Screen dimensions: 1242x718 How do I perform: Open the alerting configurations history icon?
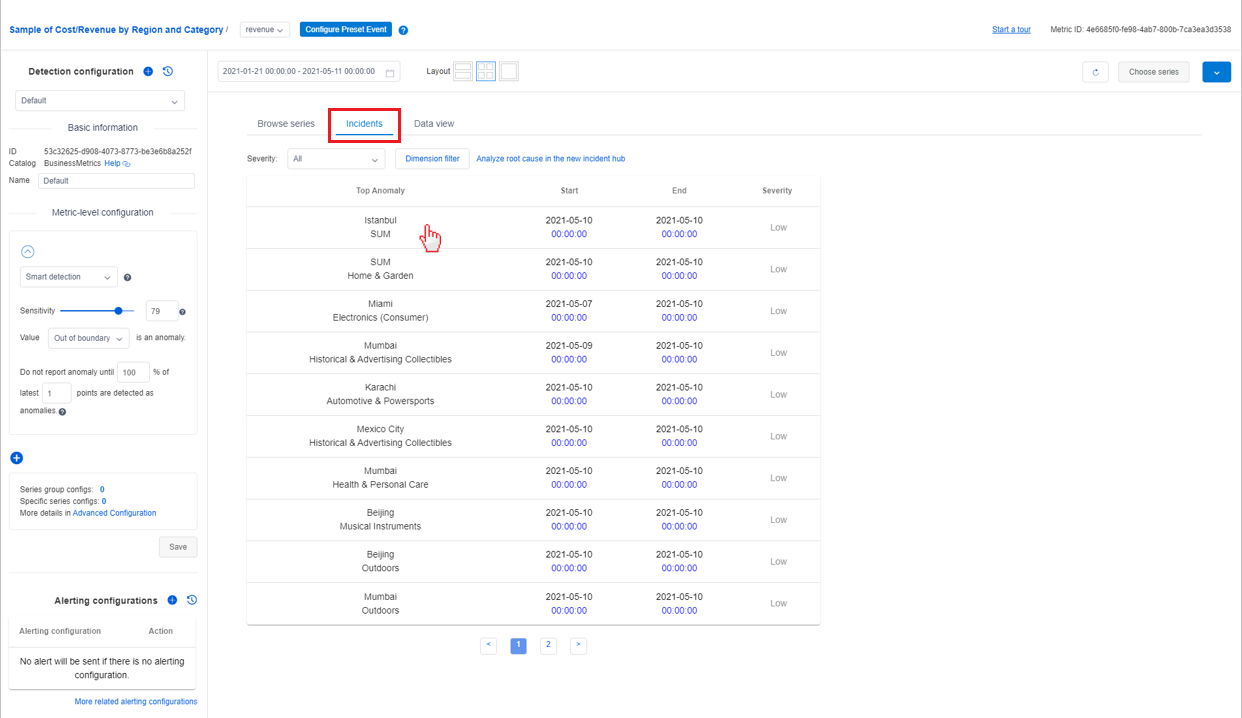pyautogui.click(x=192, y=600)
